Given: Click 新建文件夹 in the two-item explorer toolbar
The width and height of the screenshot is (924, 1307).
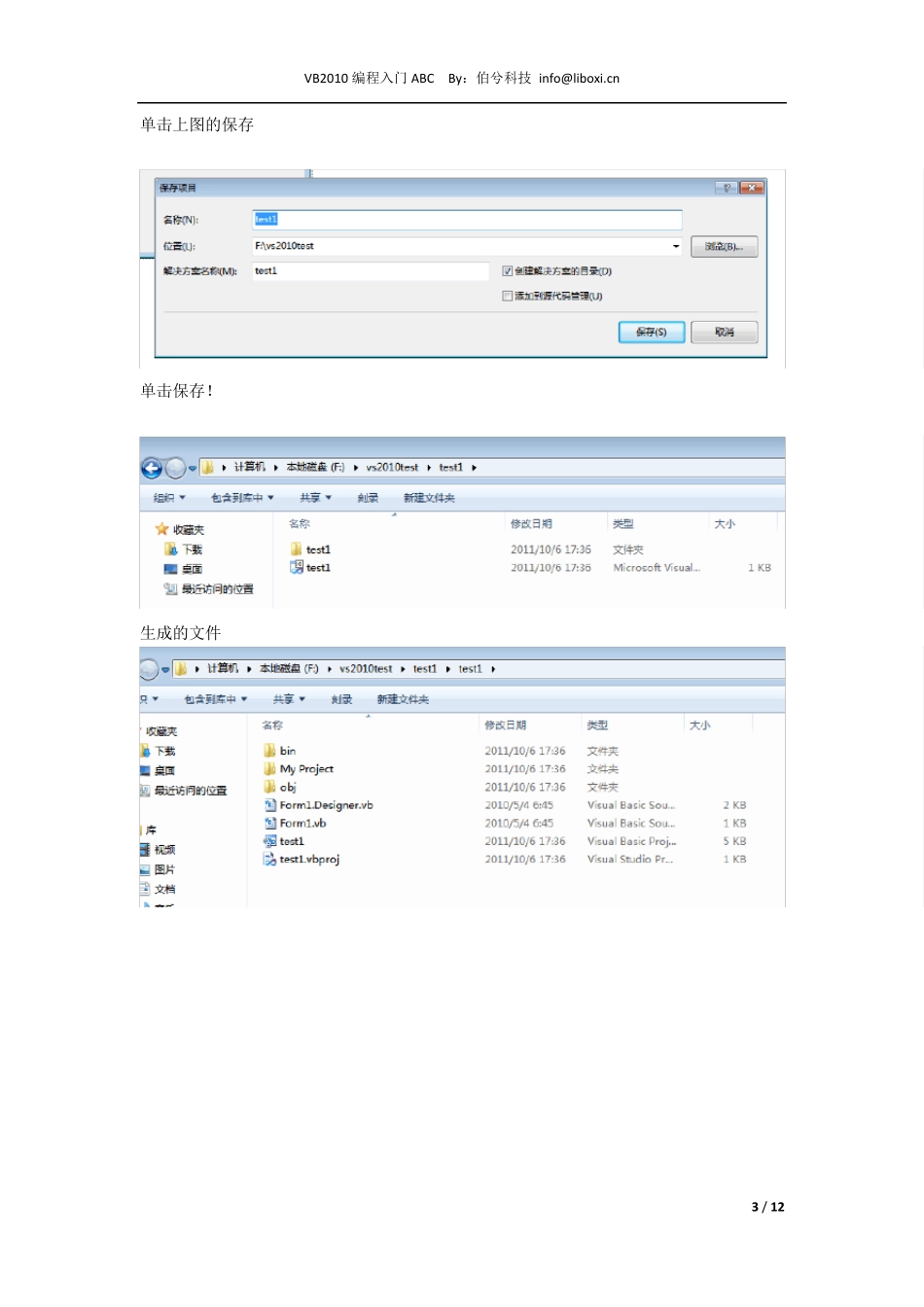Looking at the screenshot, I should [429, 498].
